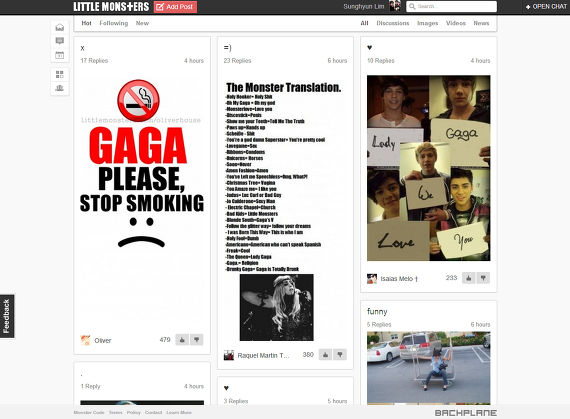Click the Add Post button
This screenshot has width=570, height=419.
click(175, 7)
